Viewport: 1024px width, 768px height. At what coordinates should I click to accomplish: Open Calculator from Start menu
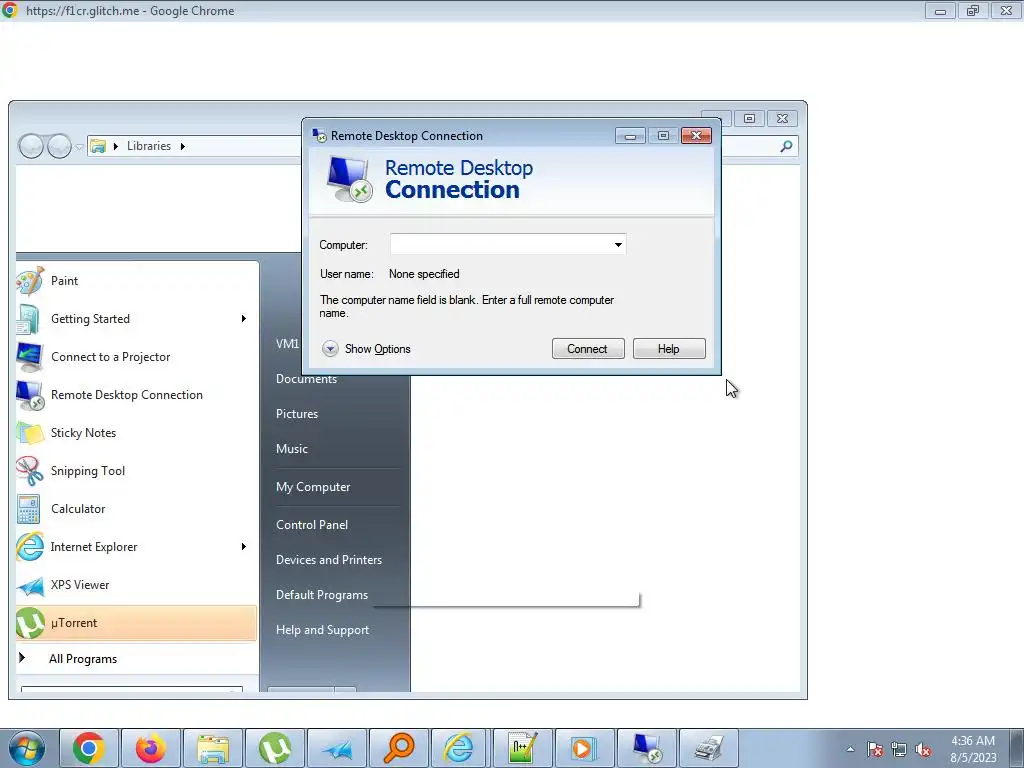pos(136,509)
